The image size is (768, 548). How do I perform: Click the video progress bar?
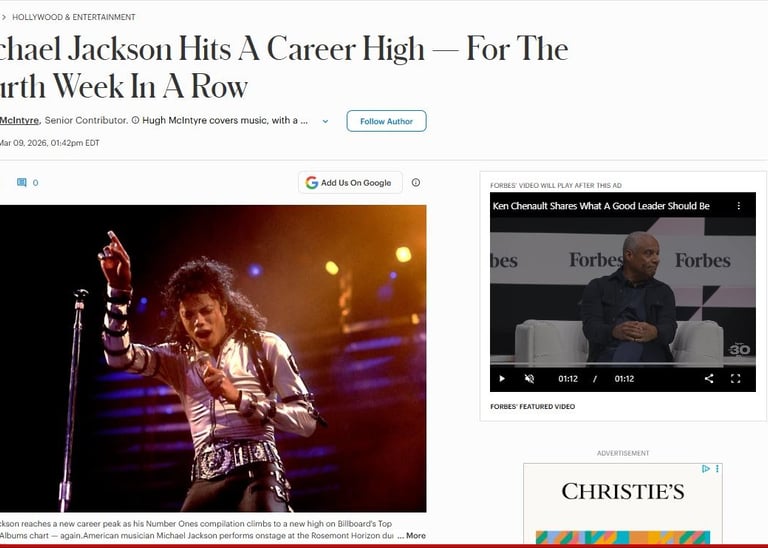point(623,364)
